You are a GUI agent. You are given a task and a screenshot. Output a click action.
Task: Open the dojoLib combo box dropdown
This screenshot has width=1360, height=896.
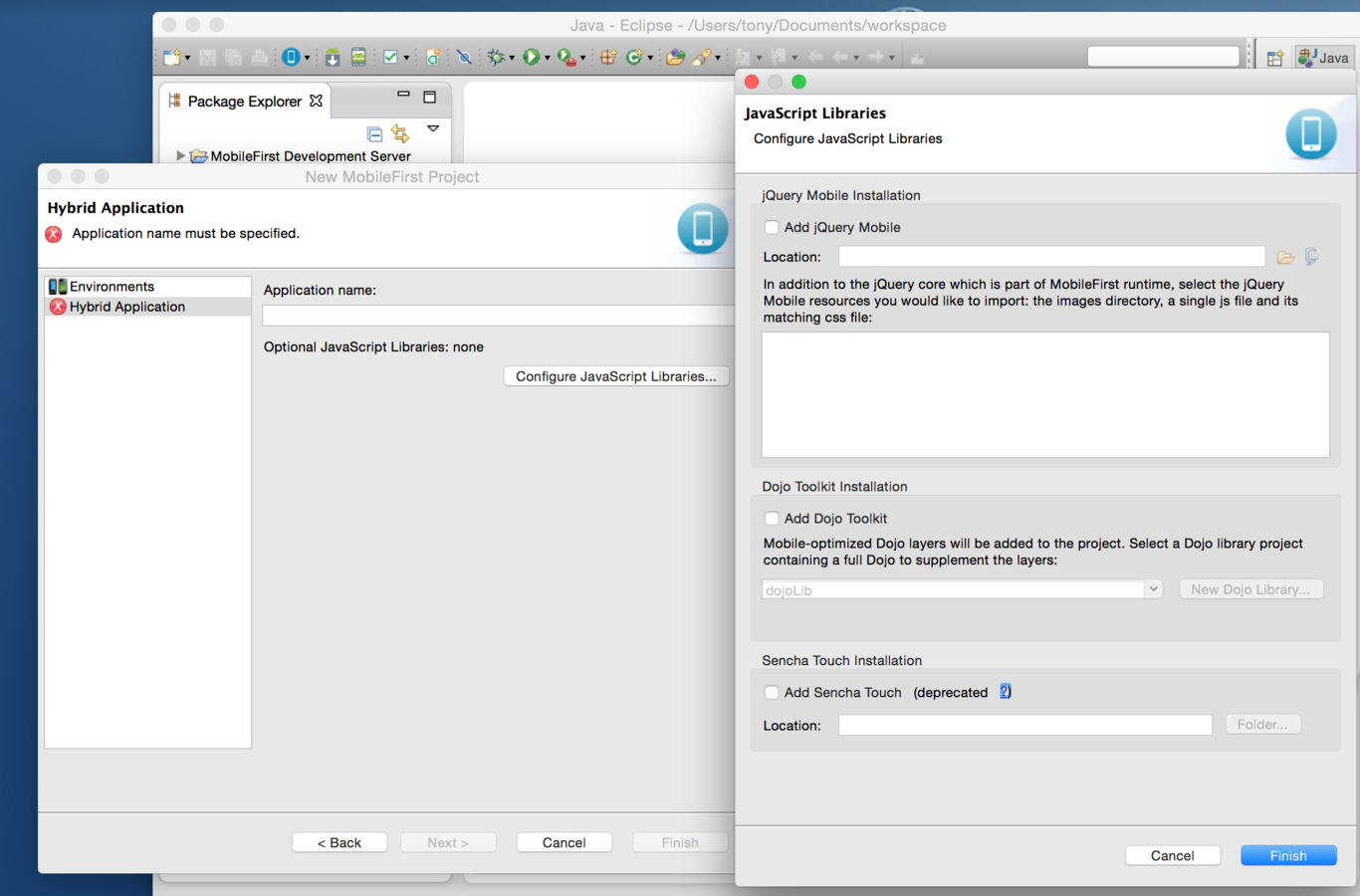1153,589
